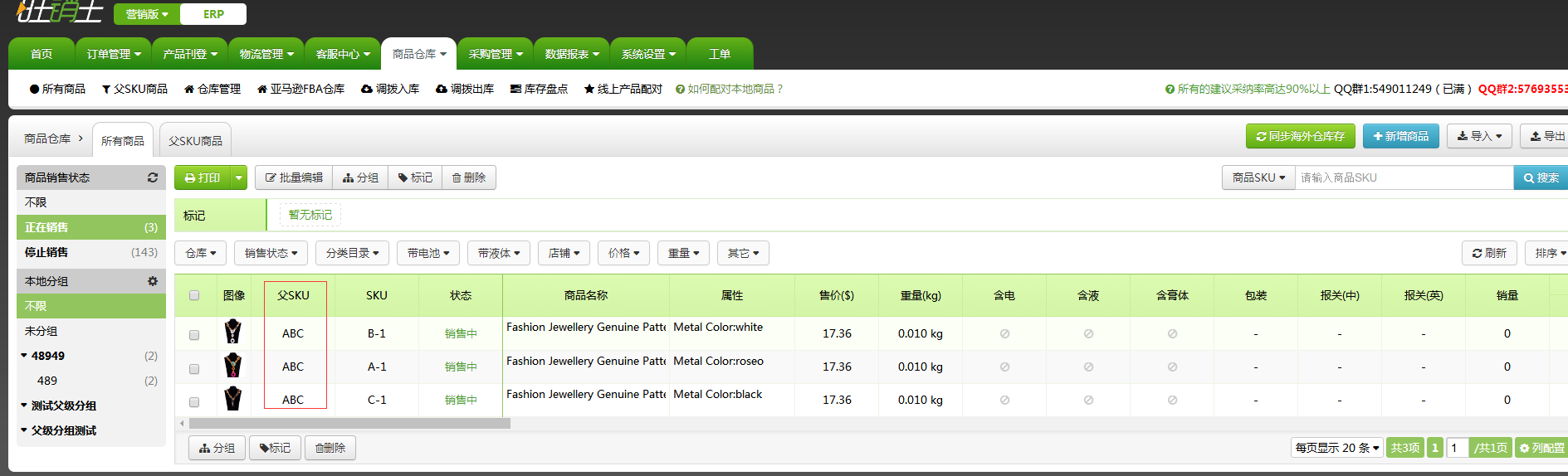Open 线上产品配对 star link
1568x476 pixels.
623,89
